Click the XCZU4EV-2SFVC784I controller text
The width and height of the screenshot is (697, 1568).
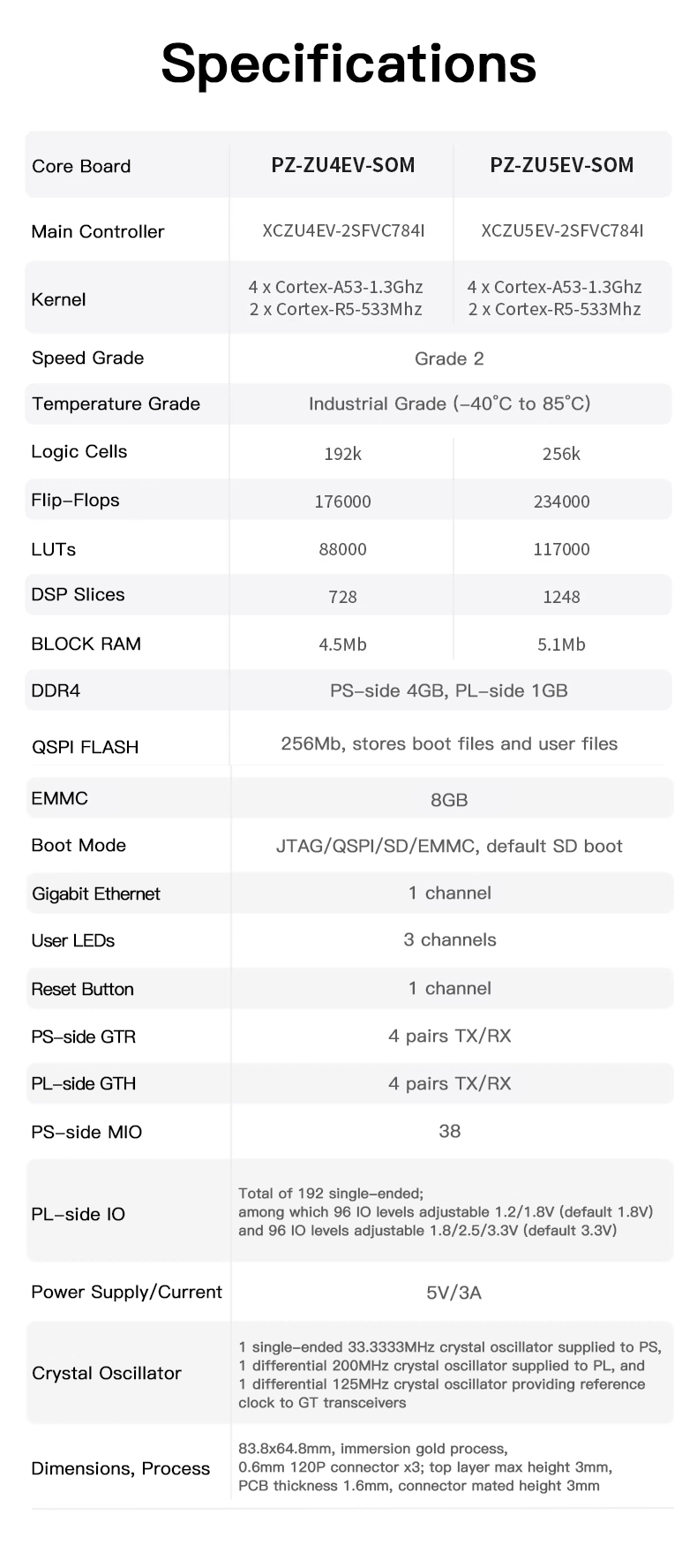343,230
